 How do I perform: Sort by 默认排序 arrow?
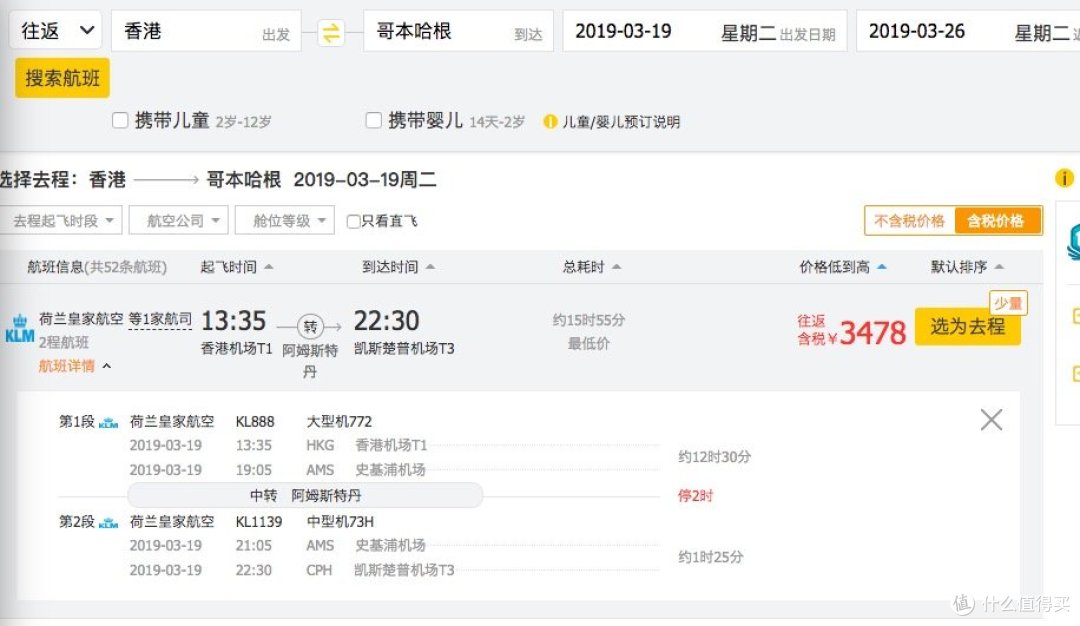(x=999, y=267)
